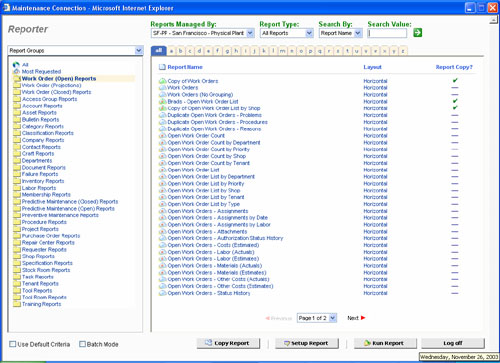Click the green checkmark for Copy of Open Work Order List by Shop
500x363 pixels.
point(455,108)
